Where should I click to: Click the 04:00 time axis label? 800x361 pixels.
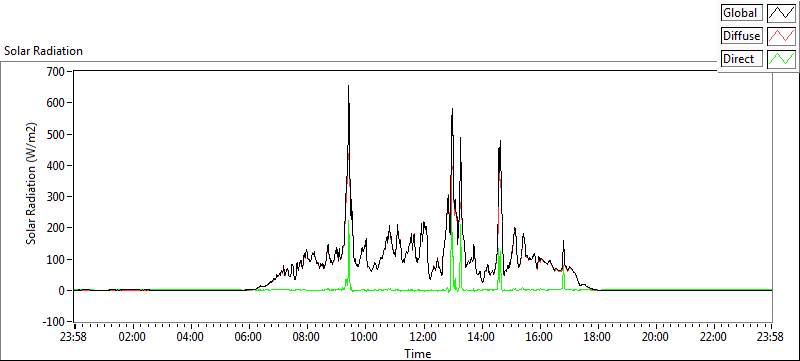click(x=191, y=337)
